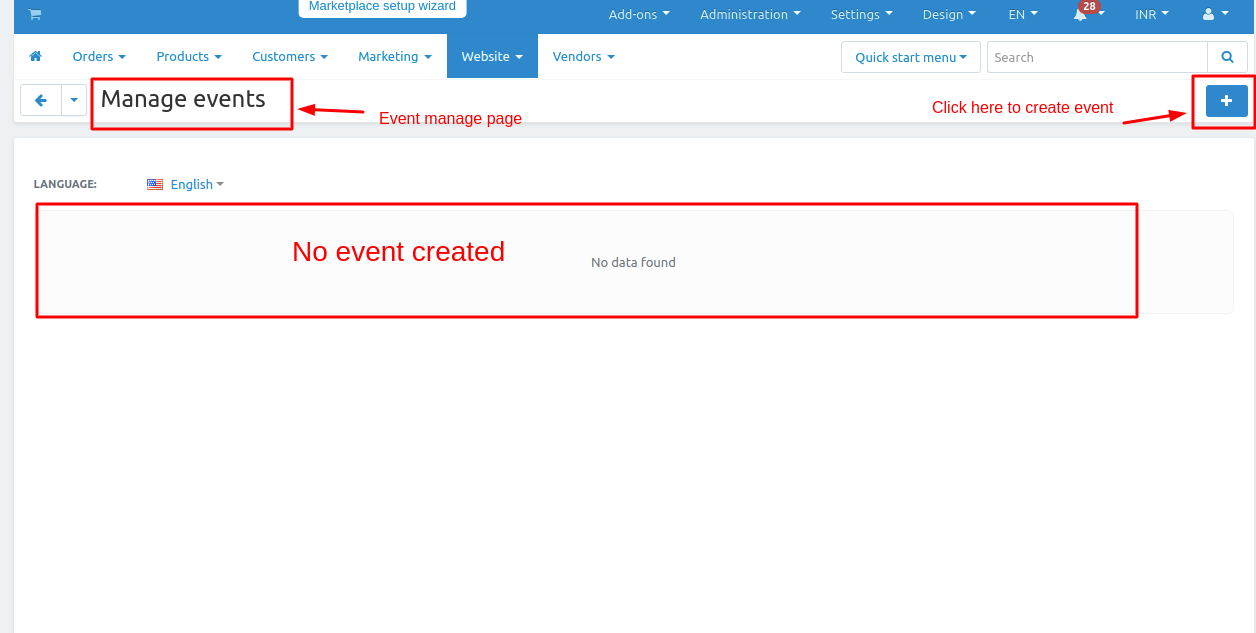Open the INR currency dropdown

(x=1151, y=14)
